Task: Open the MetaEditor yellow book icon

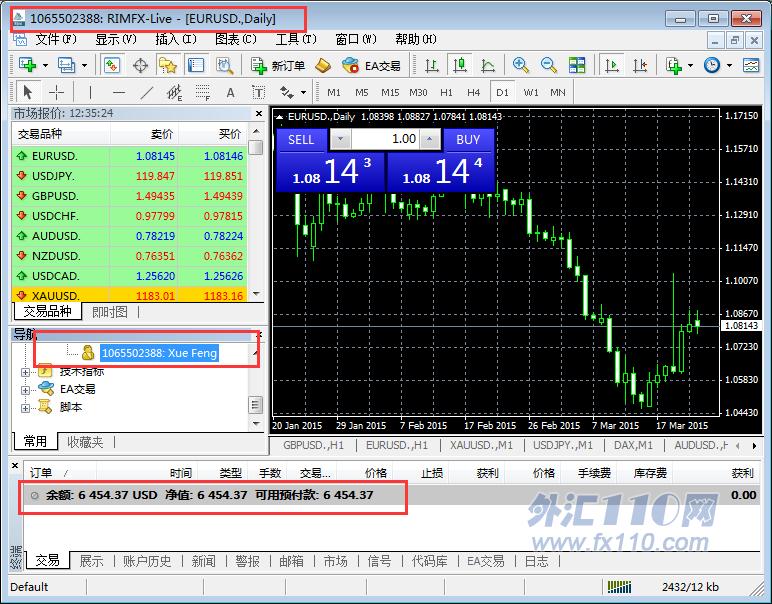Action: tap(323, 65)
